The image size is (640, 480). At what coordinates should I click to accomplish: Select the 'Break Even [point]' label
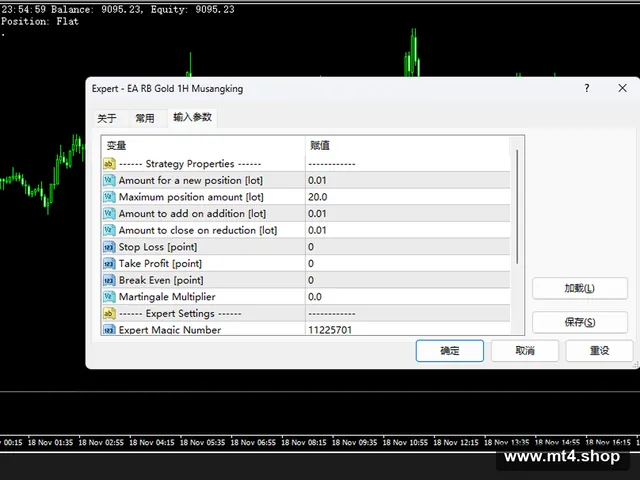[161, 280]
